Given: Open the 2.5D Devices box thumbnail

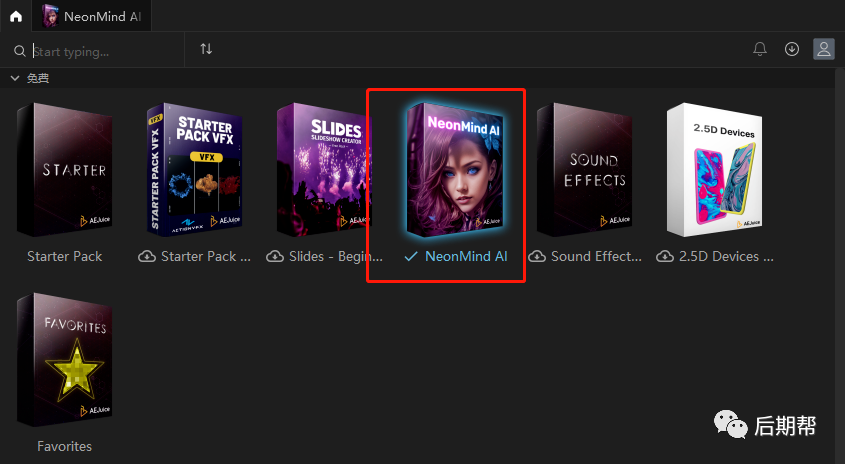Looking at the screenshot, I should (715, 170).
